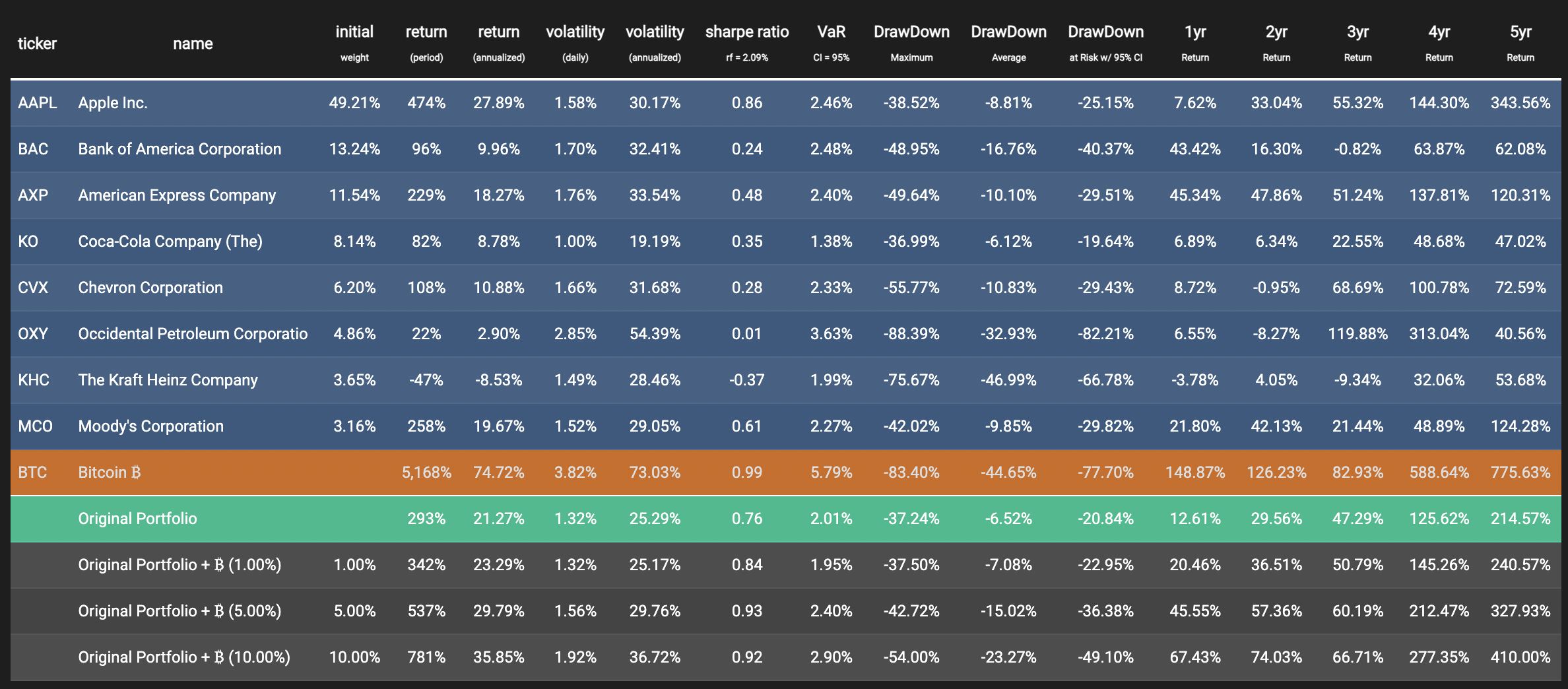This screenshot has height=689, width=1568.
Task: Click the initial weight column header
Action: [x=354, y=43]
